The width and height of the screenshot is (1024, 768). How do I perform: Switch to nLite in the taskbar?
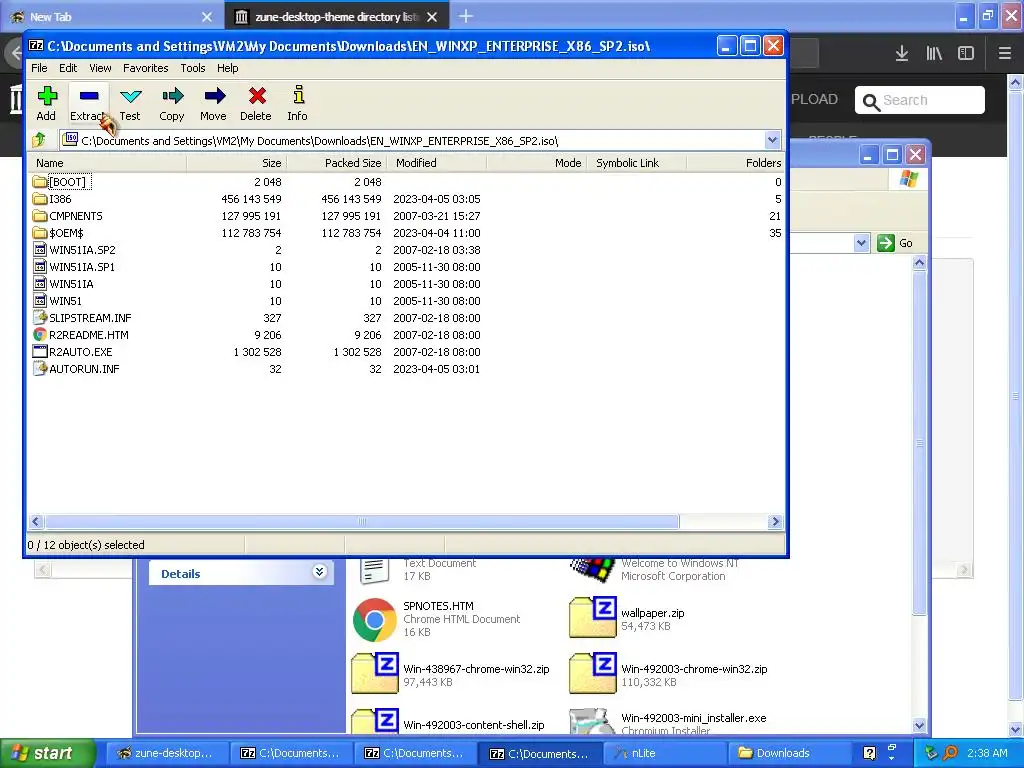point(664,753)
